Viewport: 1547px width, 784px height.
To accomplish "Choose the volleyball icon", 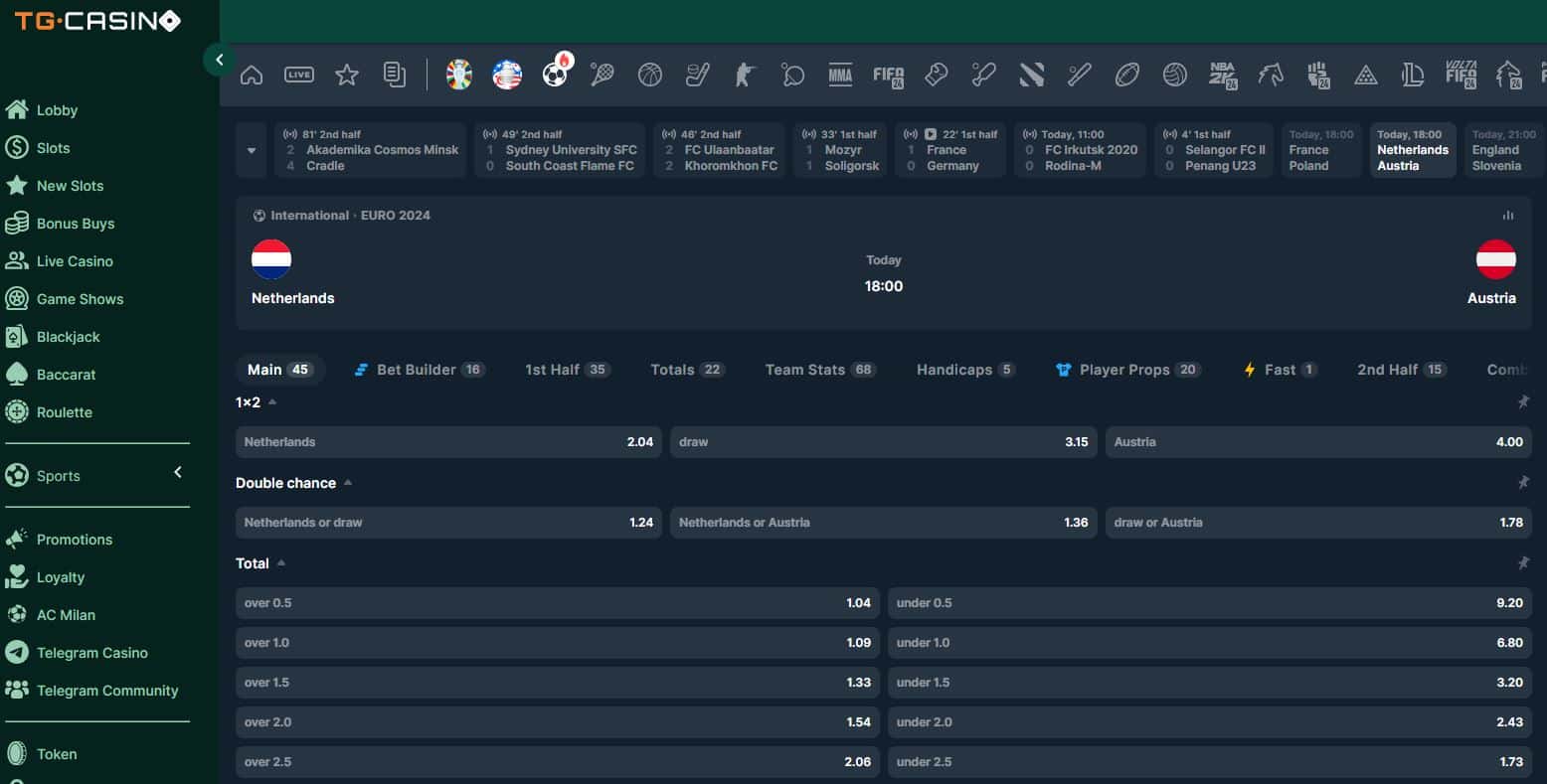I will pyautogui.click(x=1175, y=75).
